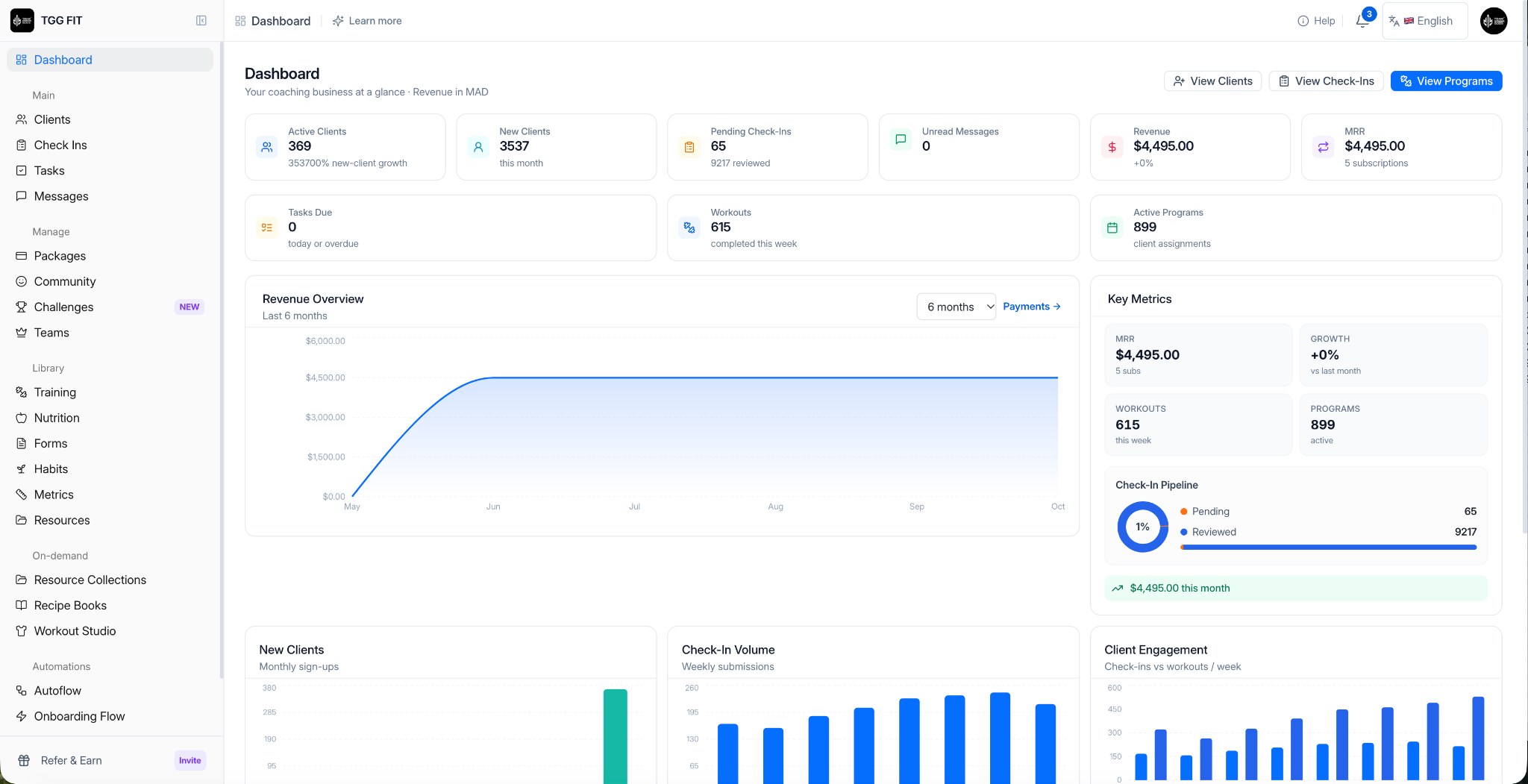
Task: Open notifications bell icon
Action: click(1362, 21)
